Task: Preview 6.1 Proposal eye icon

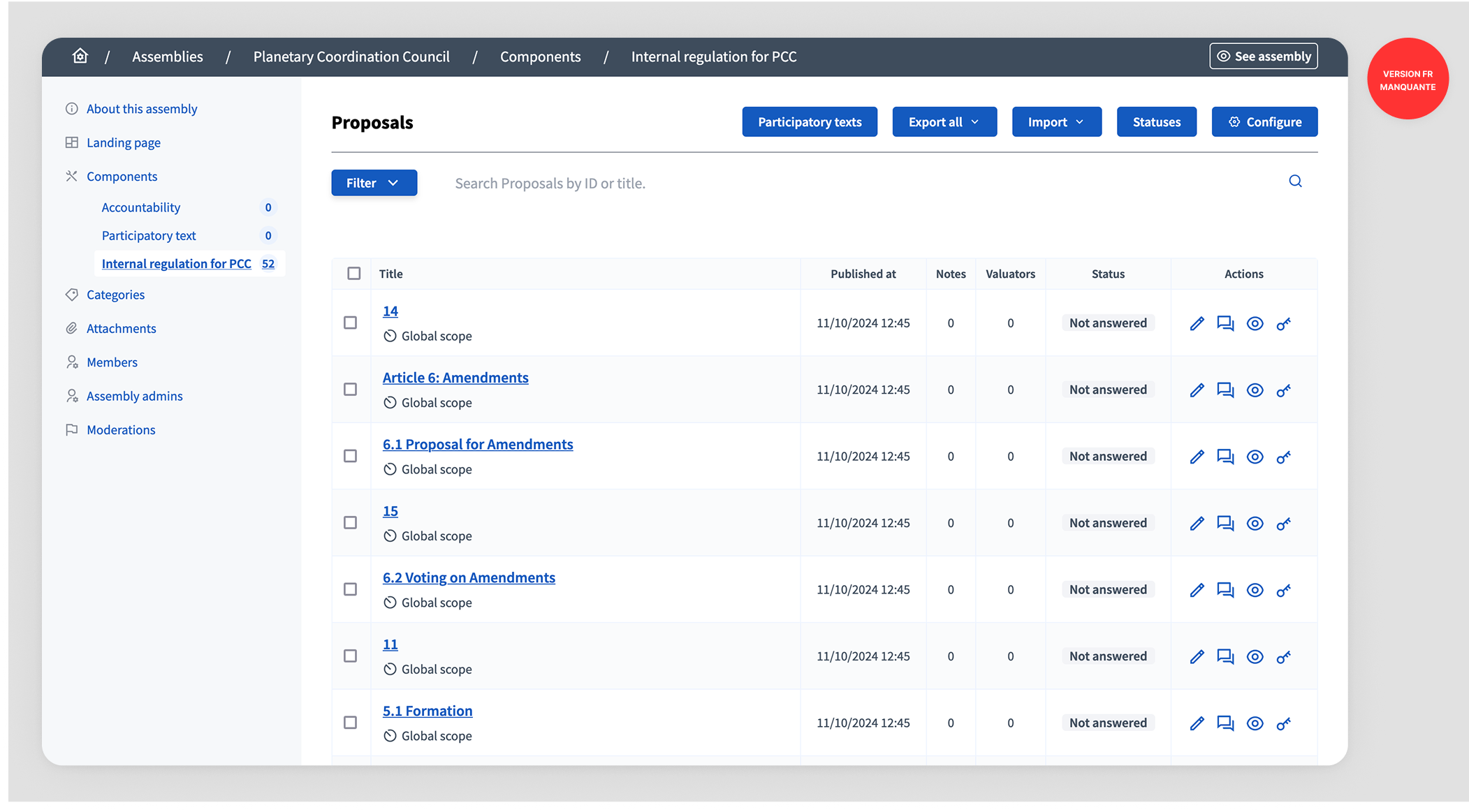Action: (x=1255, y=457)
